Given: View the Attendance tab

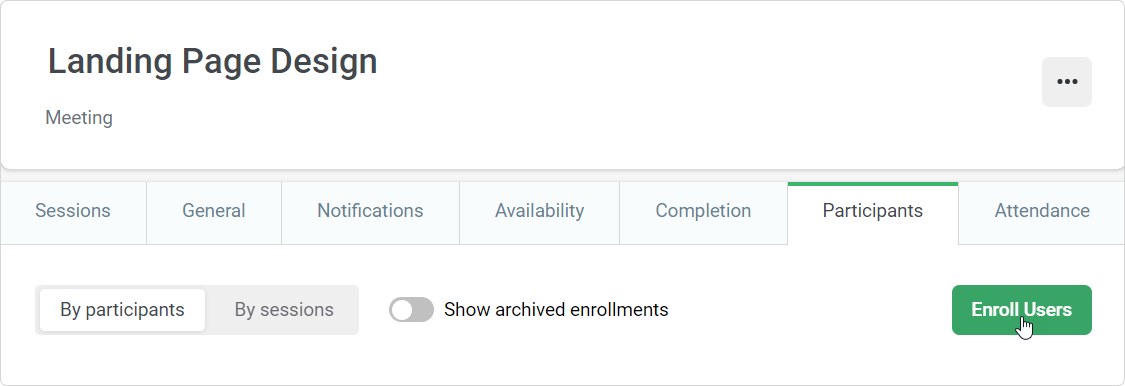Looking at the screenshot, I should tap(1042, 212).
